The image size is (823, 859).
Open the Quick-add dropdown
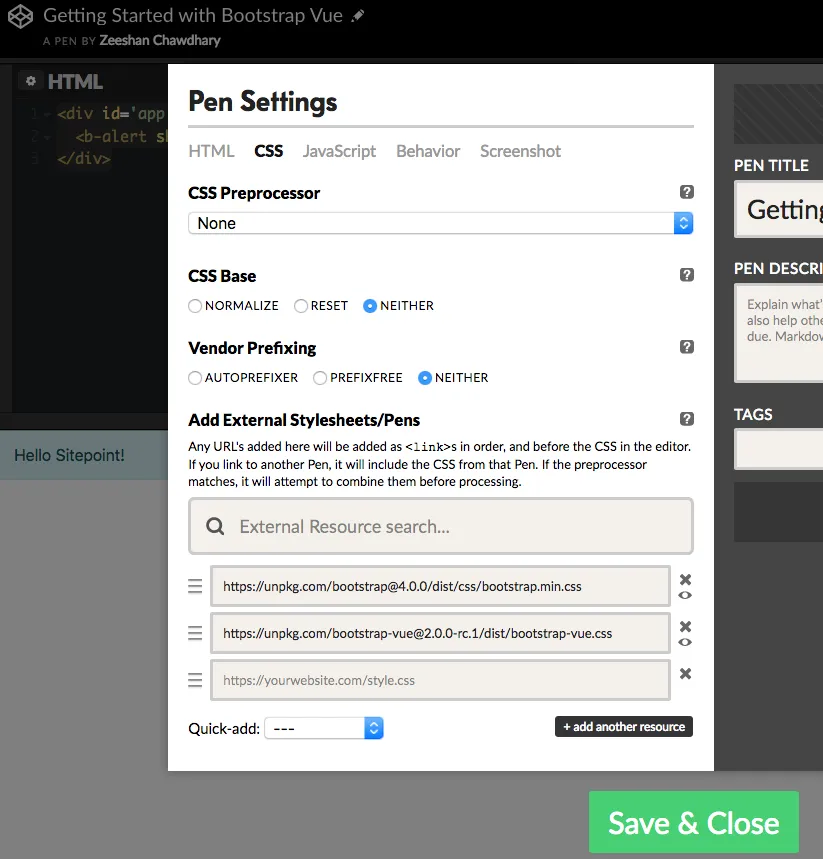click(324, 729)
